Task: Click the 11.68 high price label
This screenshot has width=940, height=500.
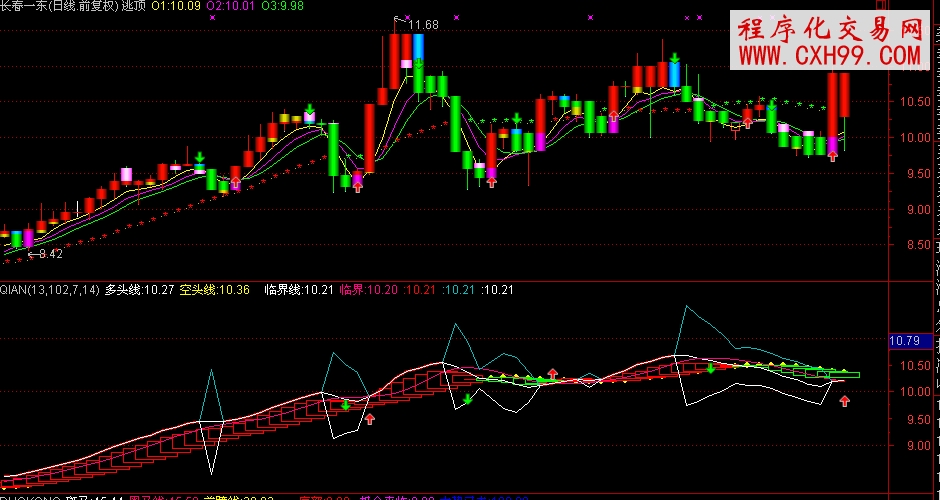Action: (424, 24)
